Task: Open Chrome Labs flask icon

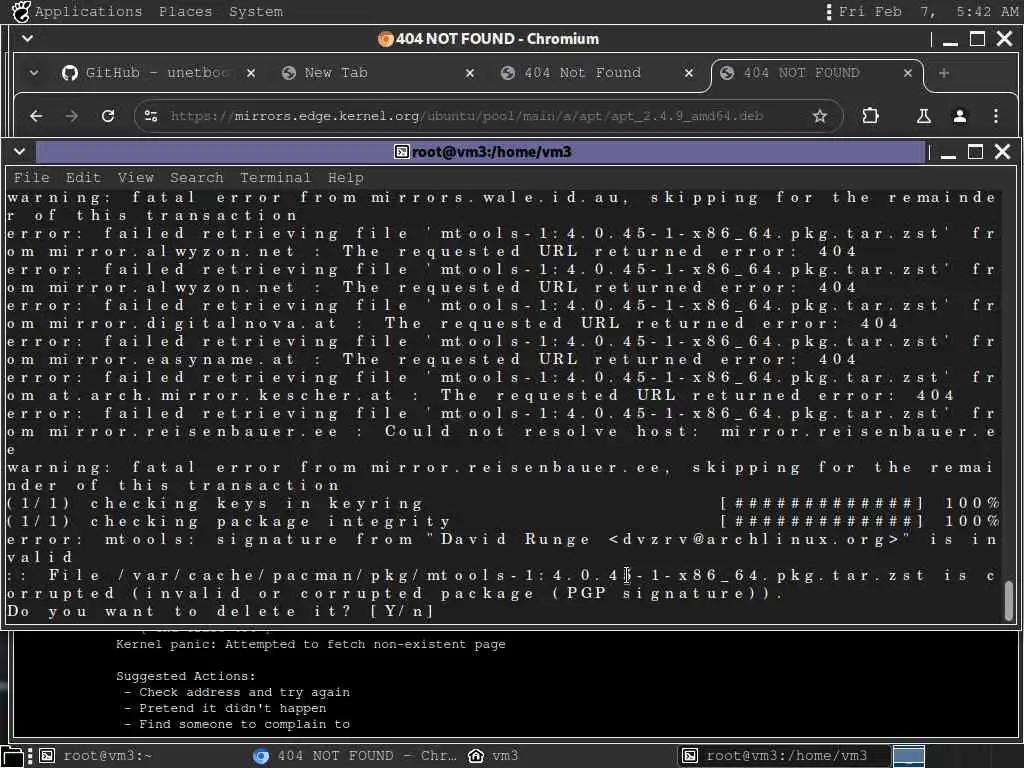Action: [x=923, y=116]
